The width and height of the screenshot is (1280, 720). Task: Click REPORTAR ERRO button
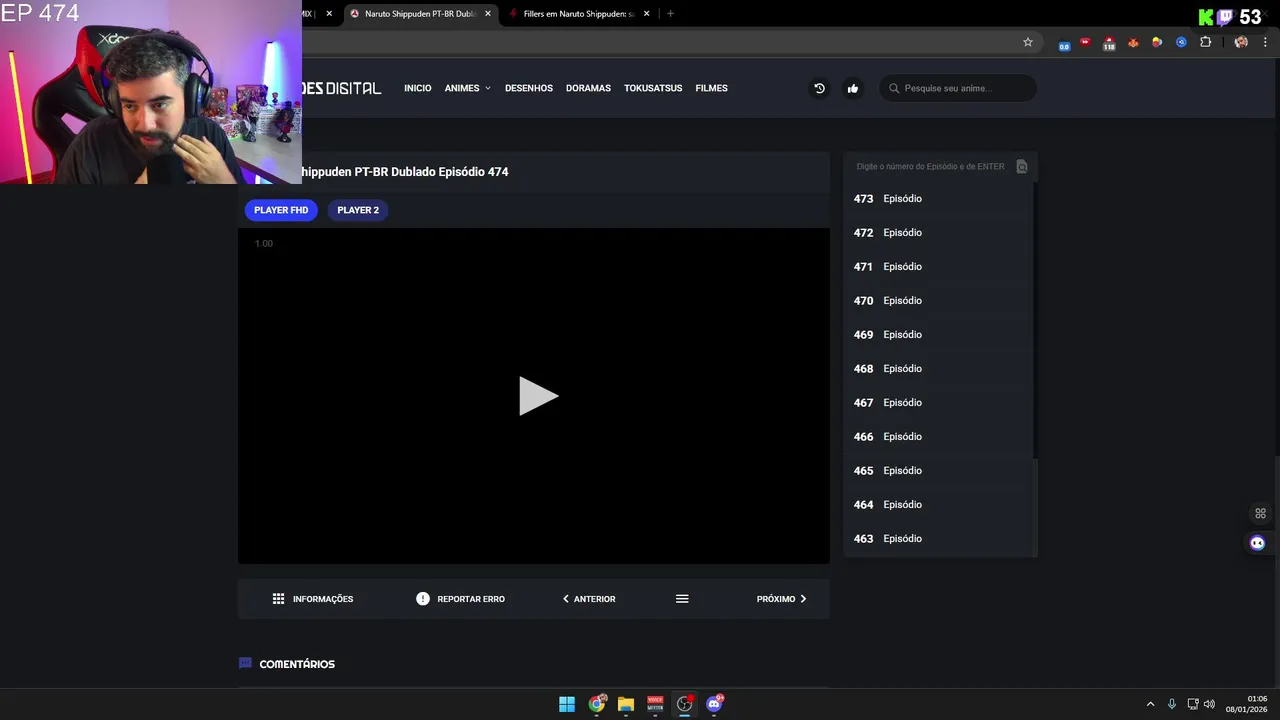tap(460, 599)
